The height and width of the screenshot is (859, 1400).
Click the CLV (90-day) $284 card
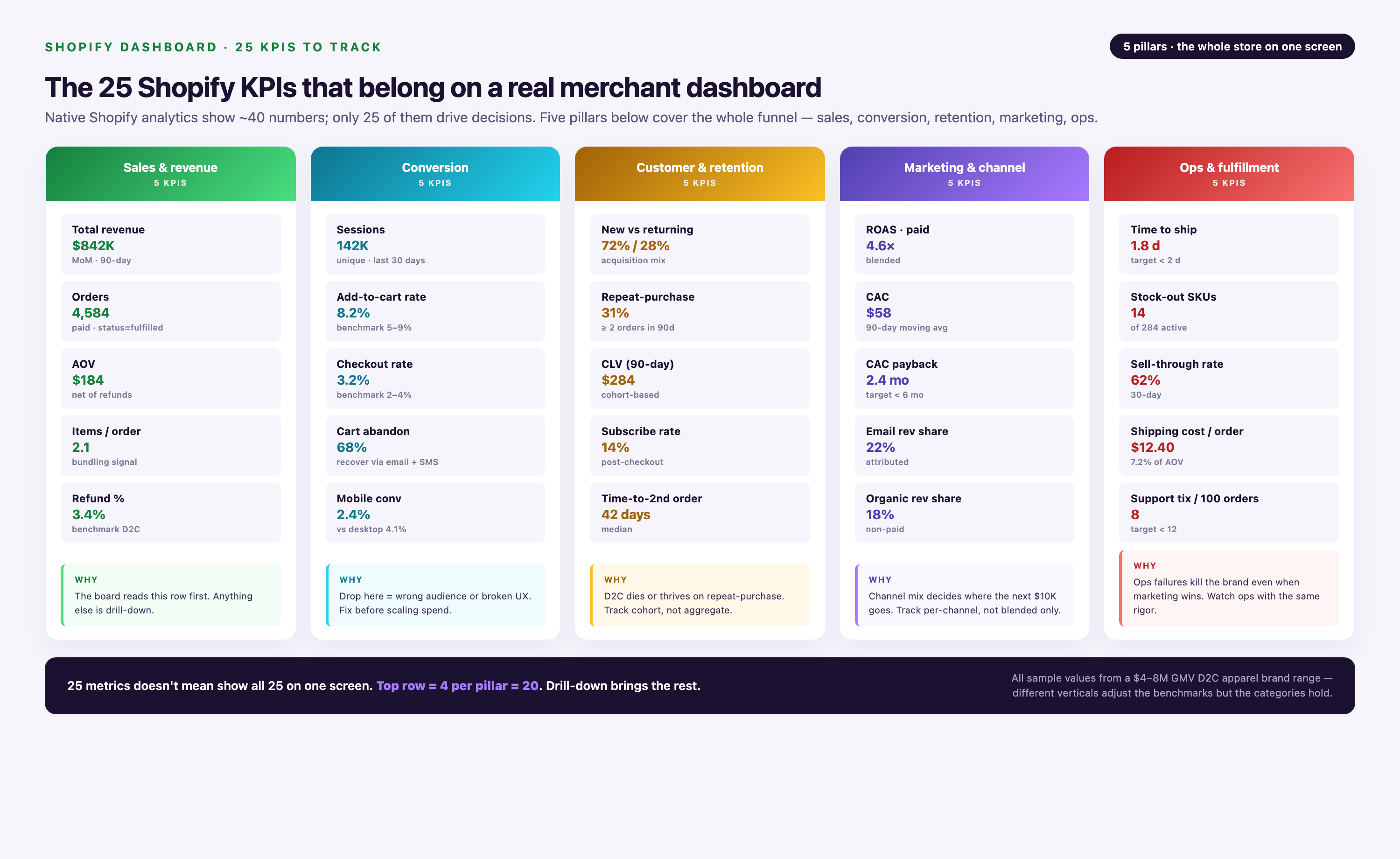tap(700, 379)
